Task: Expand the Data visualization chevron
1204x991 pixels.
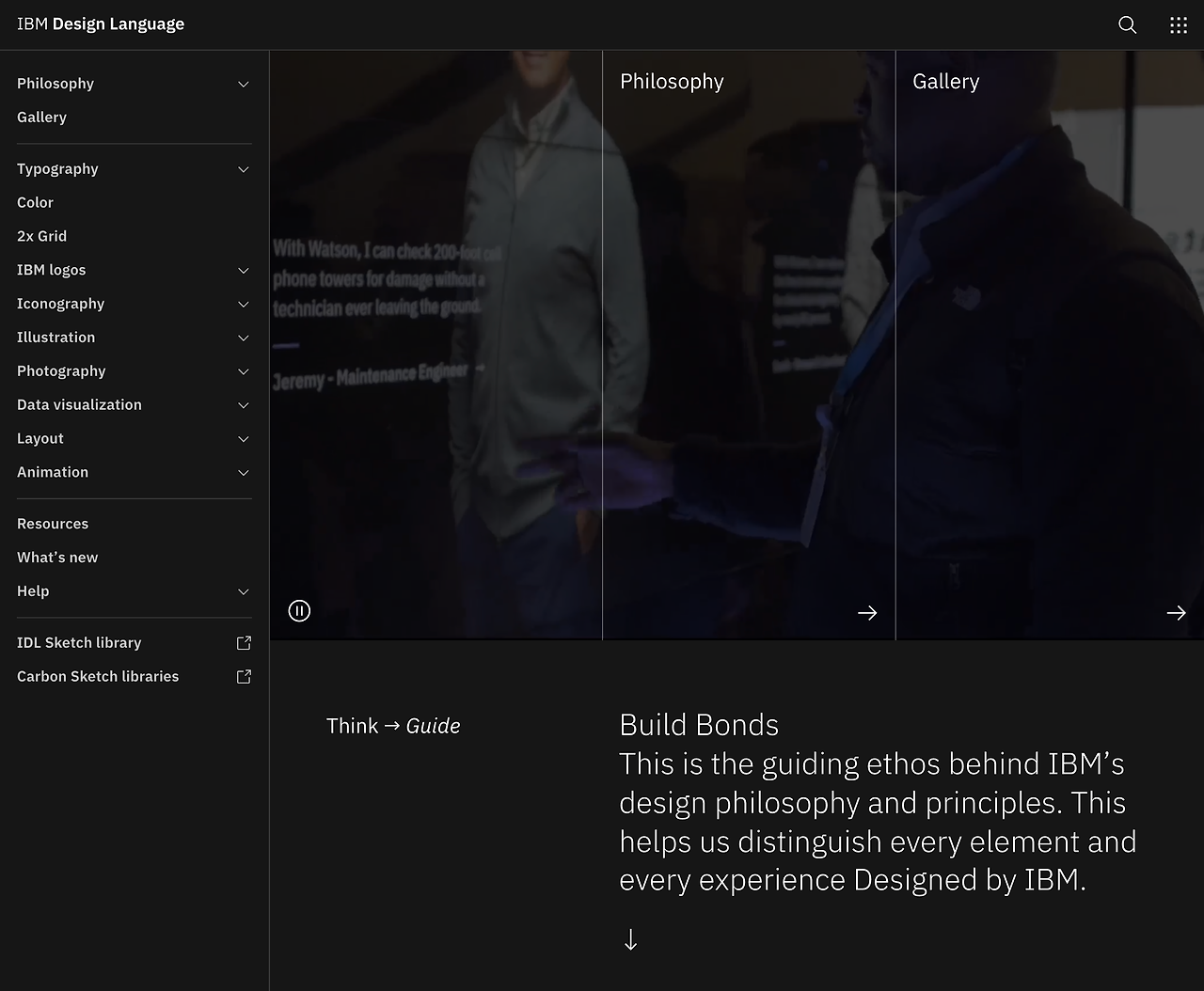Action: click(243, 405)
